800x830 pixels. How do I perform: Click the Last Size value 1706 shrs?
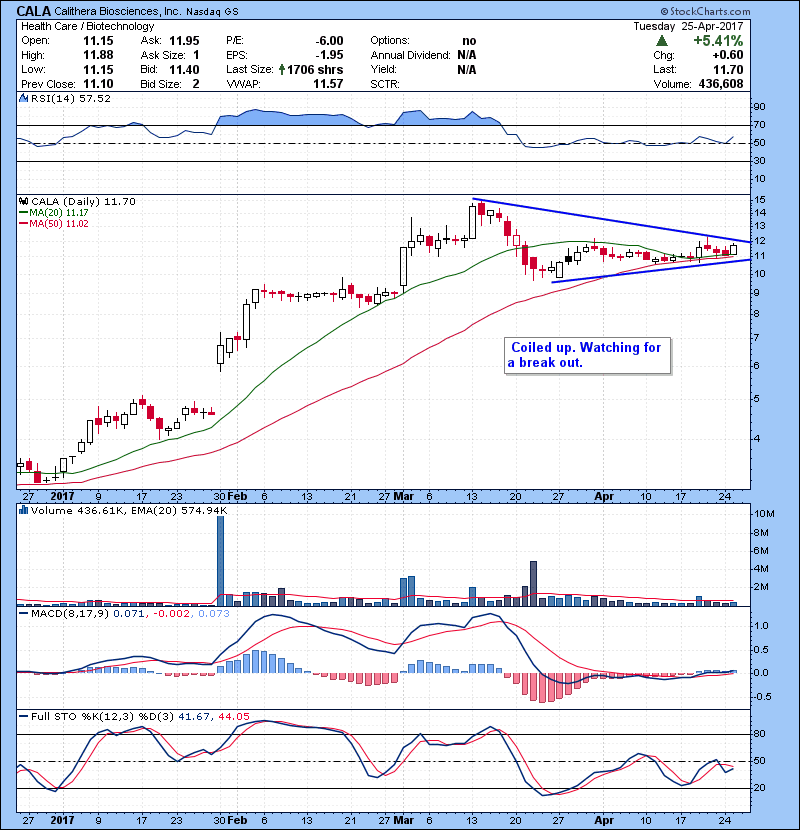tap(315, 69)
